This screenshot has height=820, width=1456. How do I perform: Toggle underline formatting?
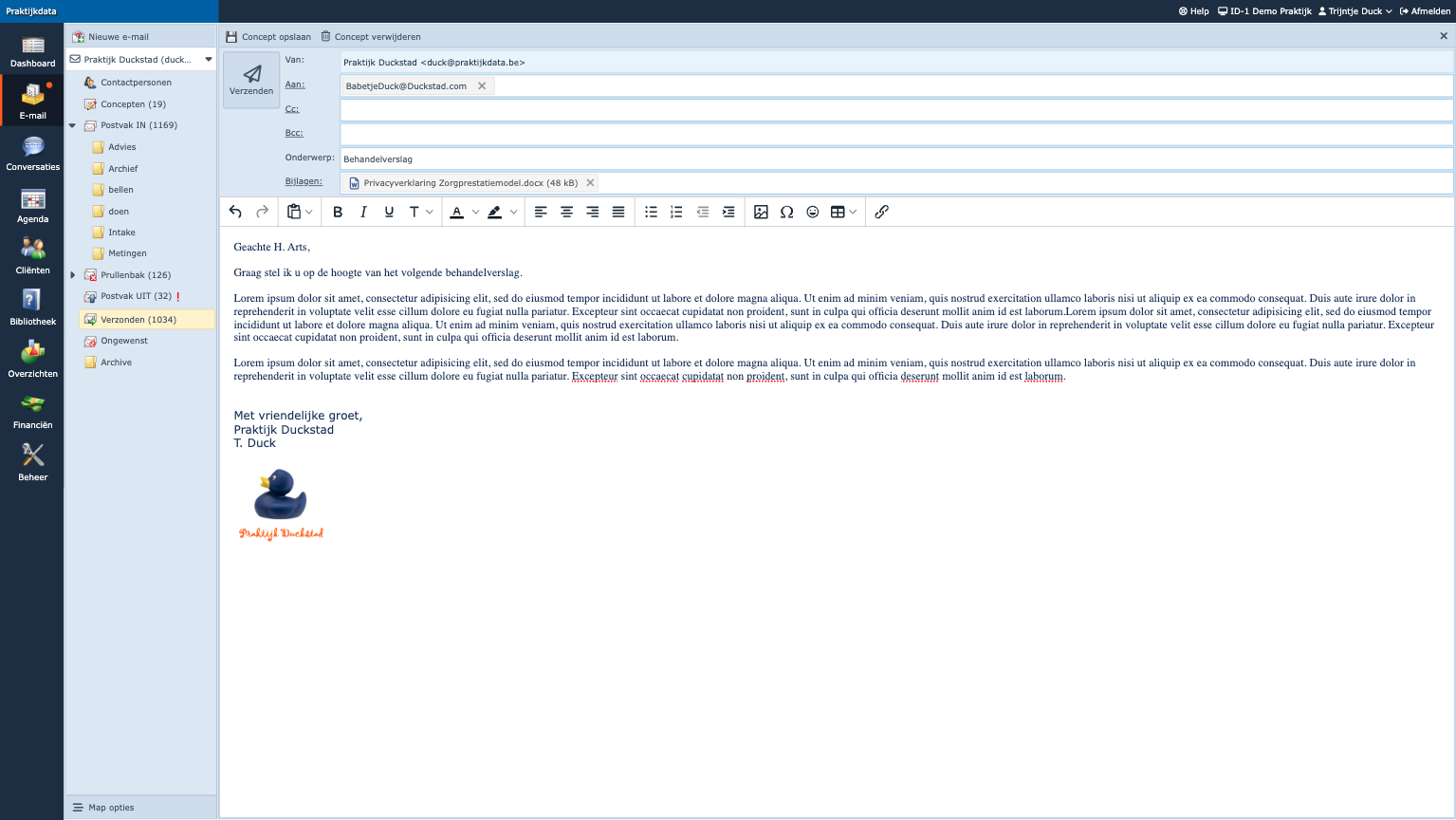pyautogui.click(x=389, y=213)
